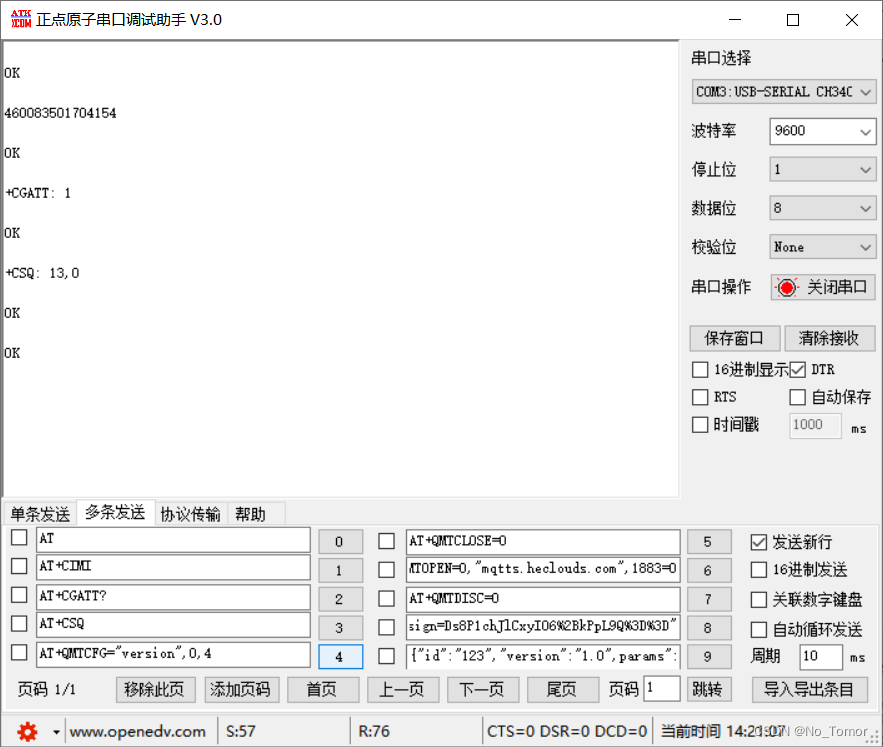Open the COM3 serial port dropdown
Image resolution: width=883 pixels, height=747 pixels.
[783, 92]
